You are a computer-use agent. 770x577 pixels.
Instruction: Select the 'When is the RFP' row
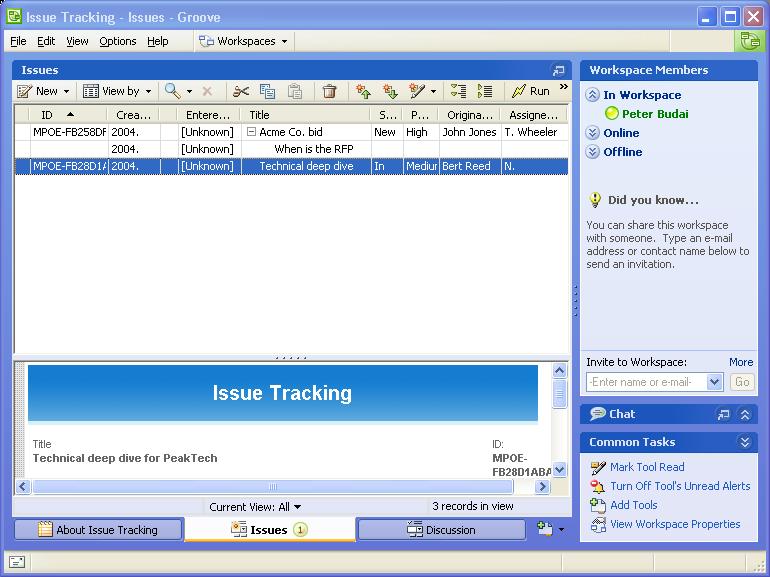pos(291,149)
